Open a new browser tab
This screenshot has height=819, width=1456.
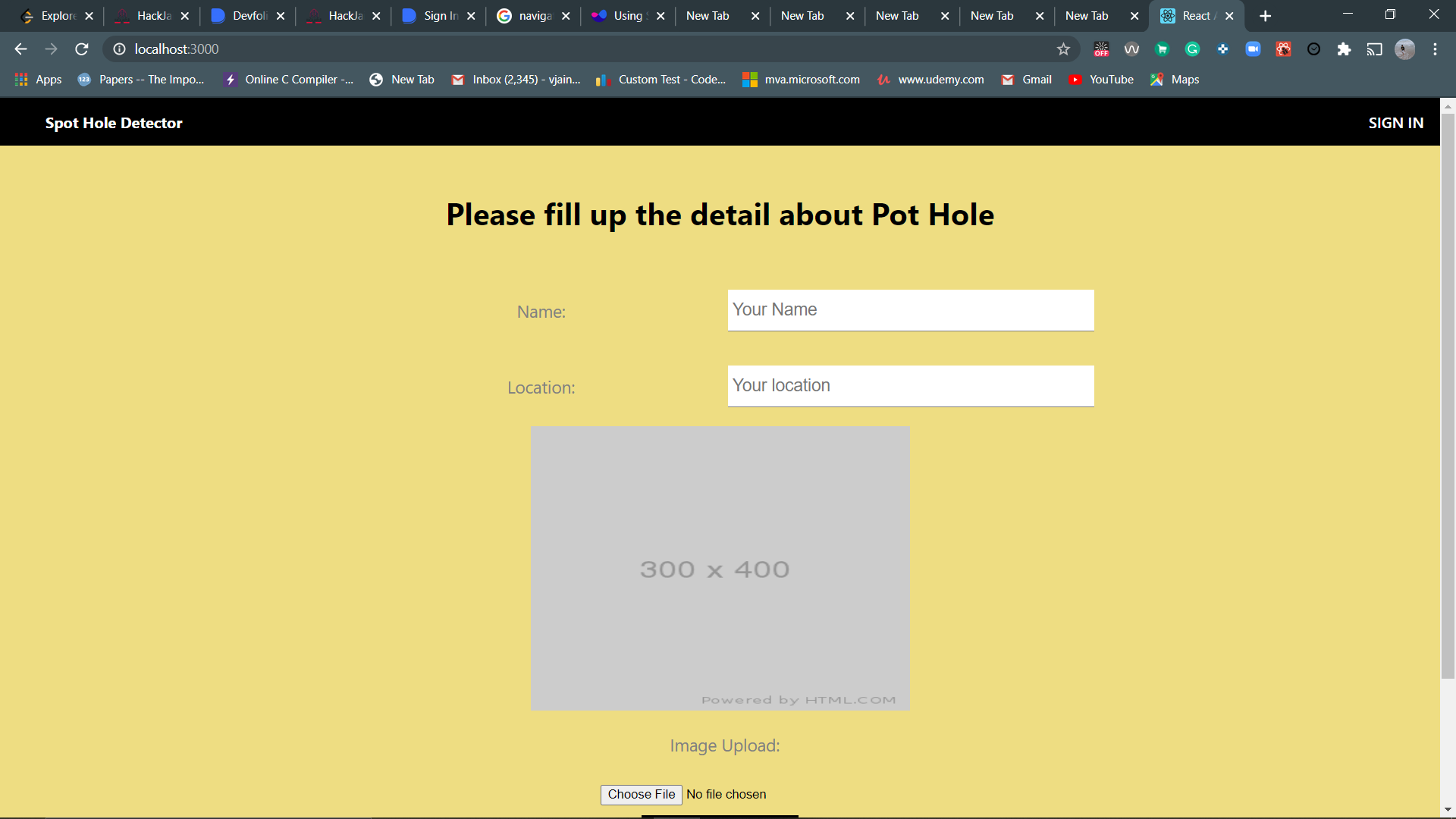point(1265,16)
